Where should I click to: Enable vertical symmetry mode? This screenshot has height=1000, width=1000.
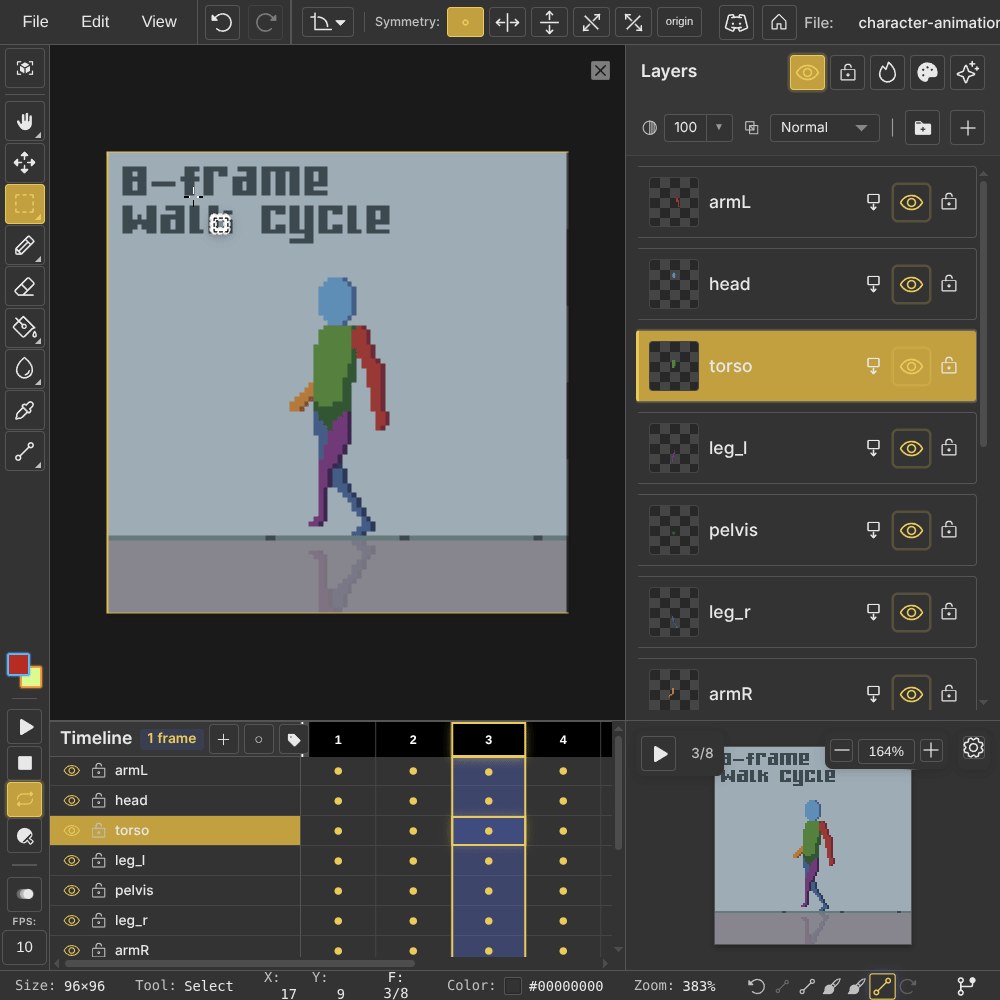point(549,22)
